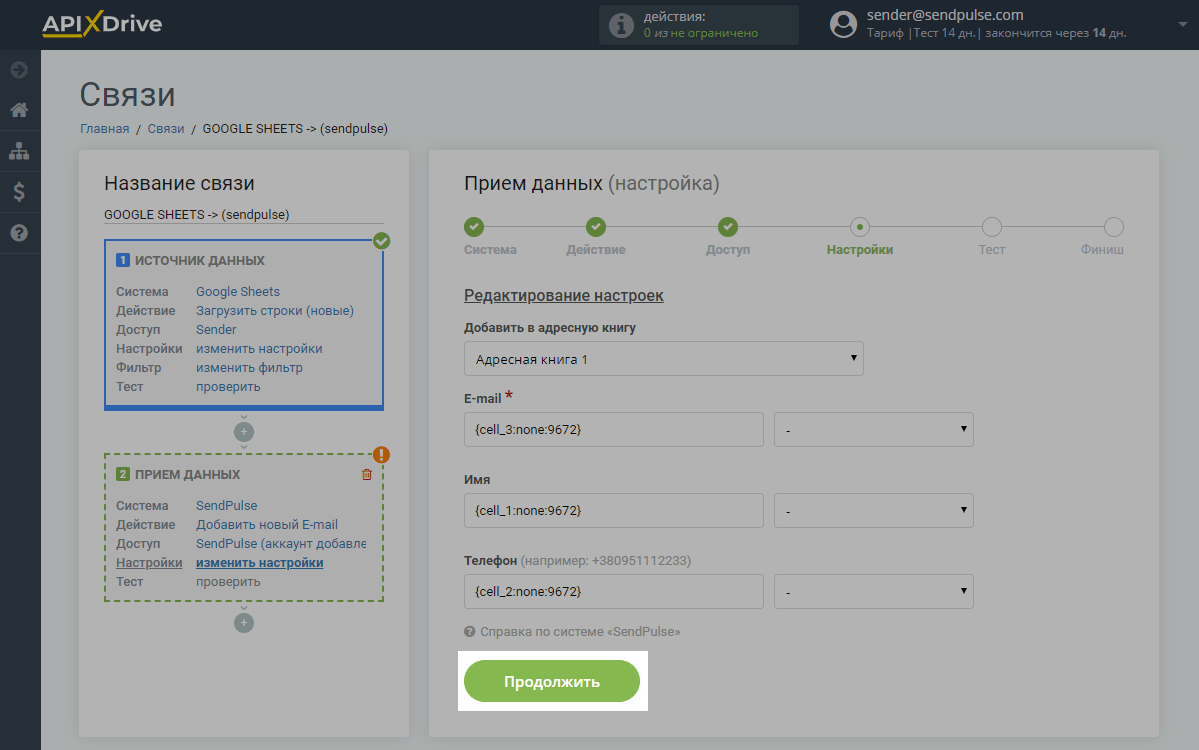Viewport: 1199px width, 750px height.
Task: Click the '0 из не ограничено' actions counter
Action: coord(700,33)
